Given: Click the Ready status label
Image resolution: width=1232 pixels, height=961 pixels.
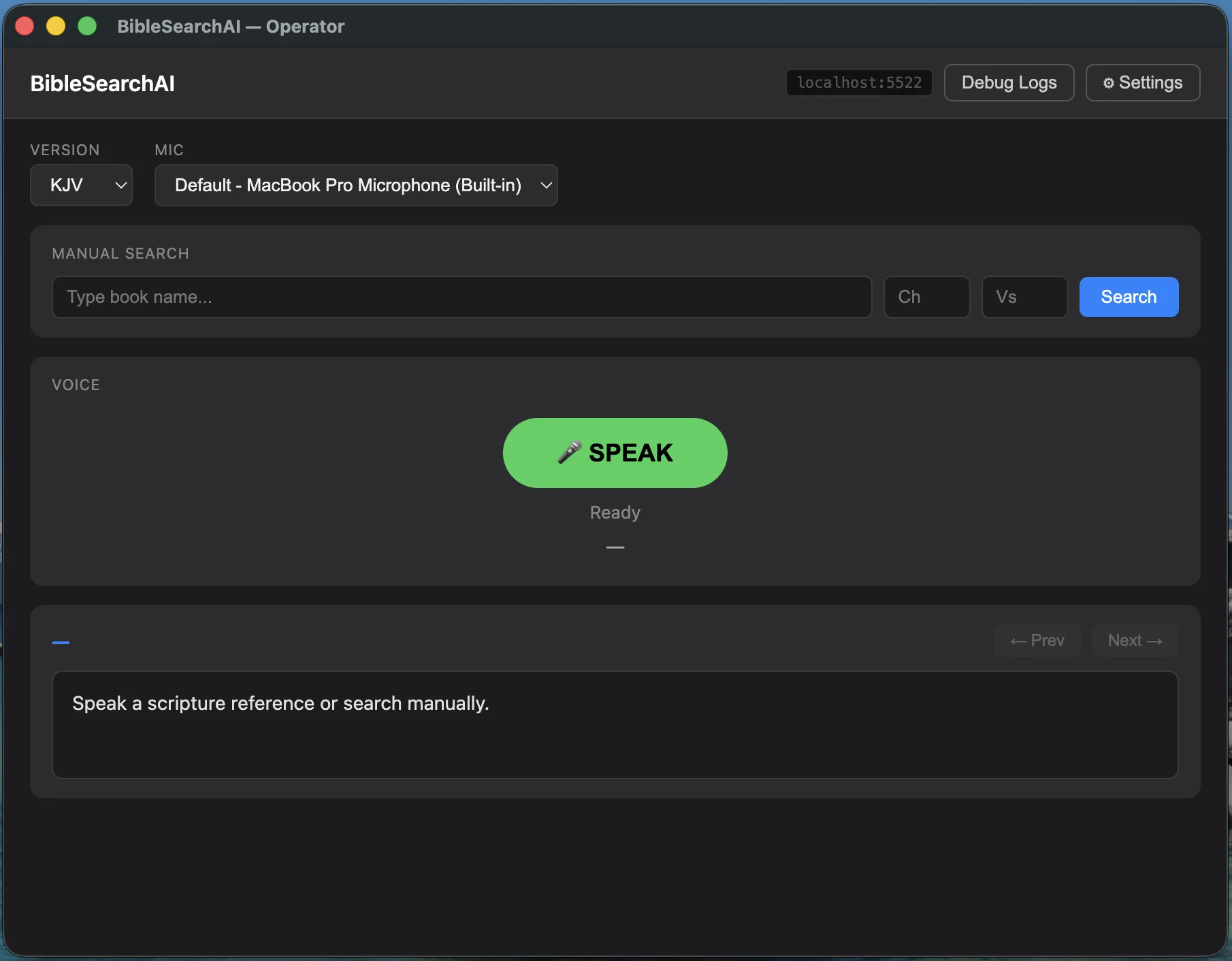Looking at the screenshot, I should pos(614,512).
